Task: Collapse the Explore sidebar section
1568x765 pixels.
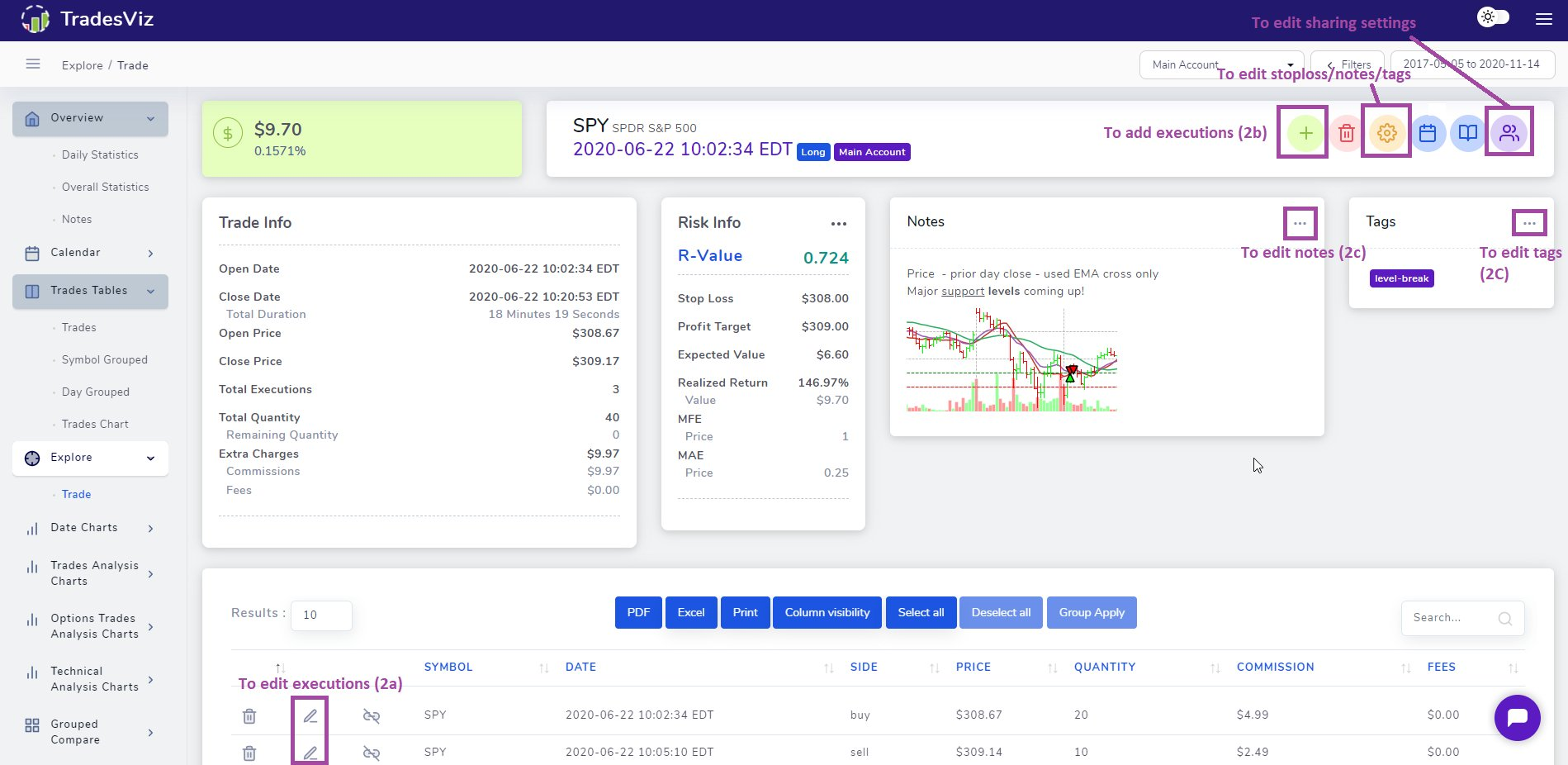Action: [90, 458]
